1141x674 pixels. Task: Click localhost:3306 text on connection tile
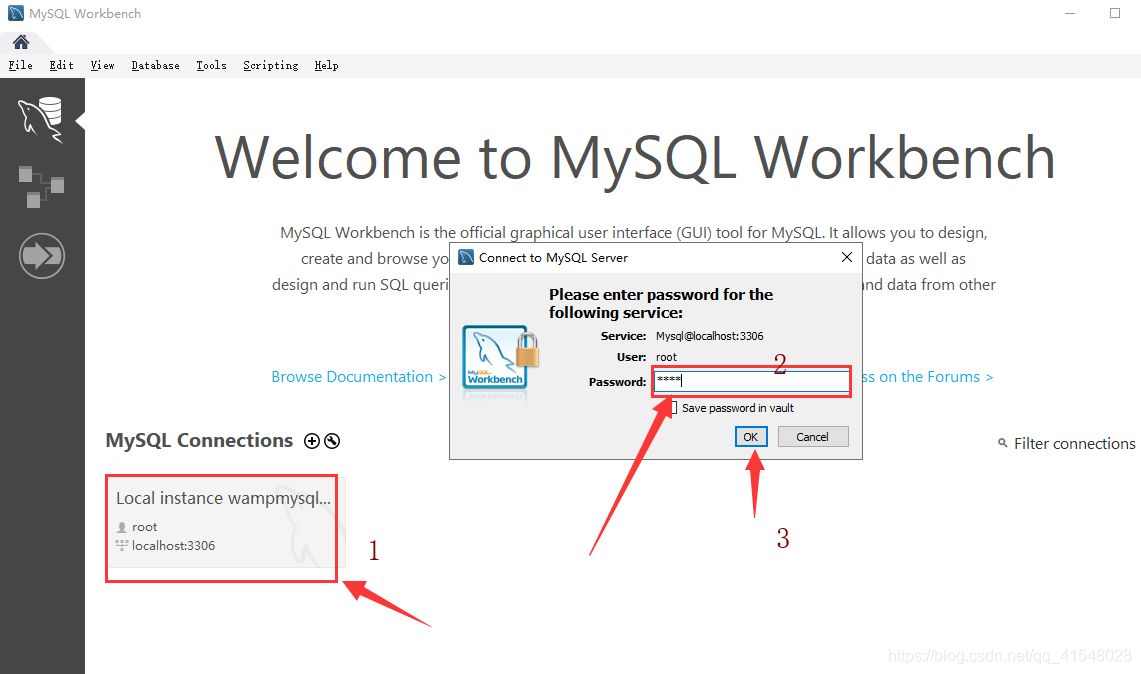point(173,546)
